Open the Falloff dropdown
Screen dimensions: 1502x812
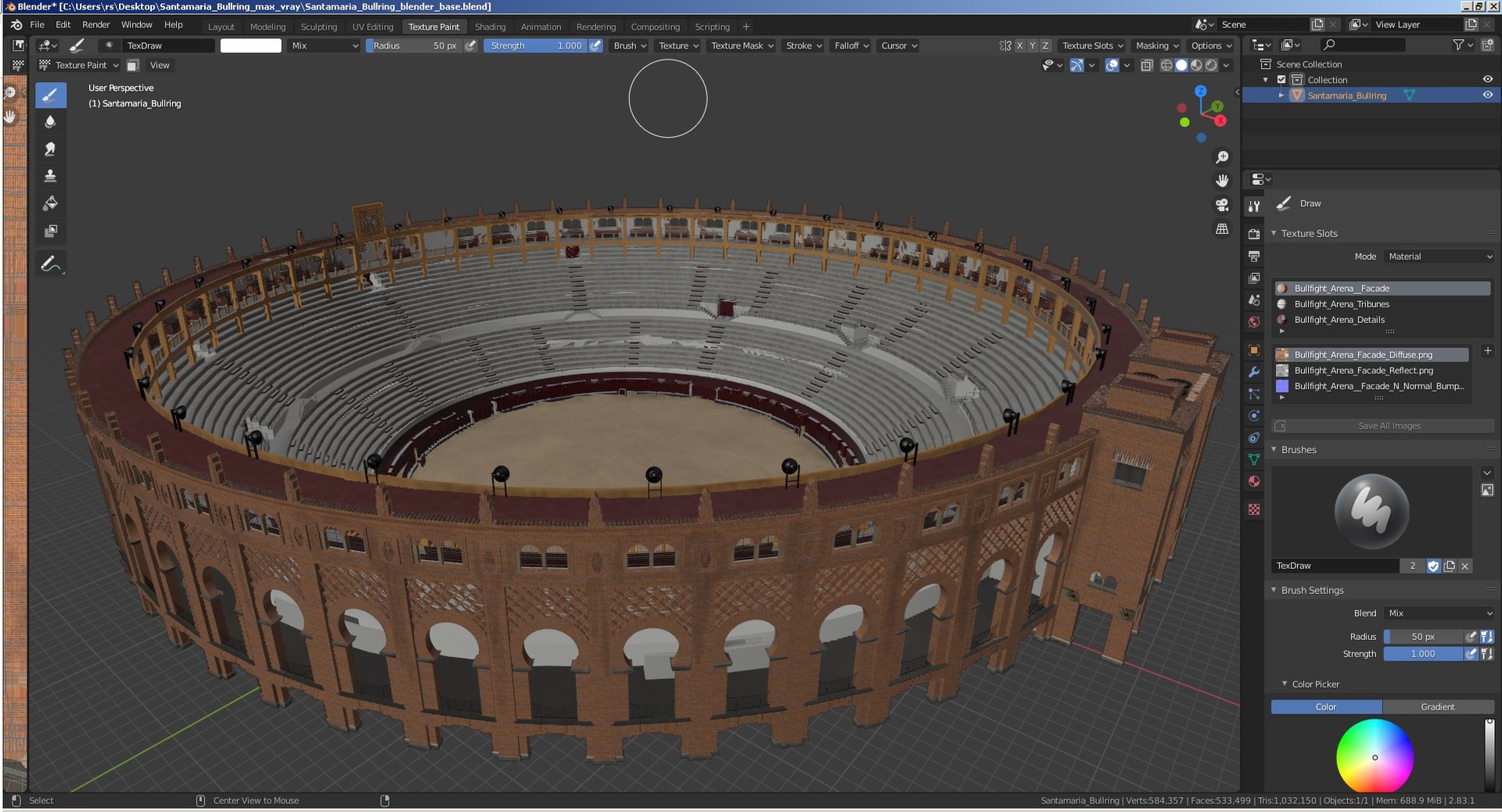[x=851, y=46]
